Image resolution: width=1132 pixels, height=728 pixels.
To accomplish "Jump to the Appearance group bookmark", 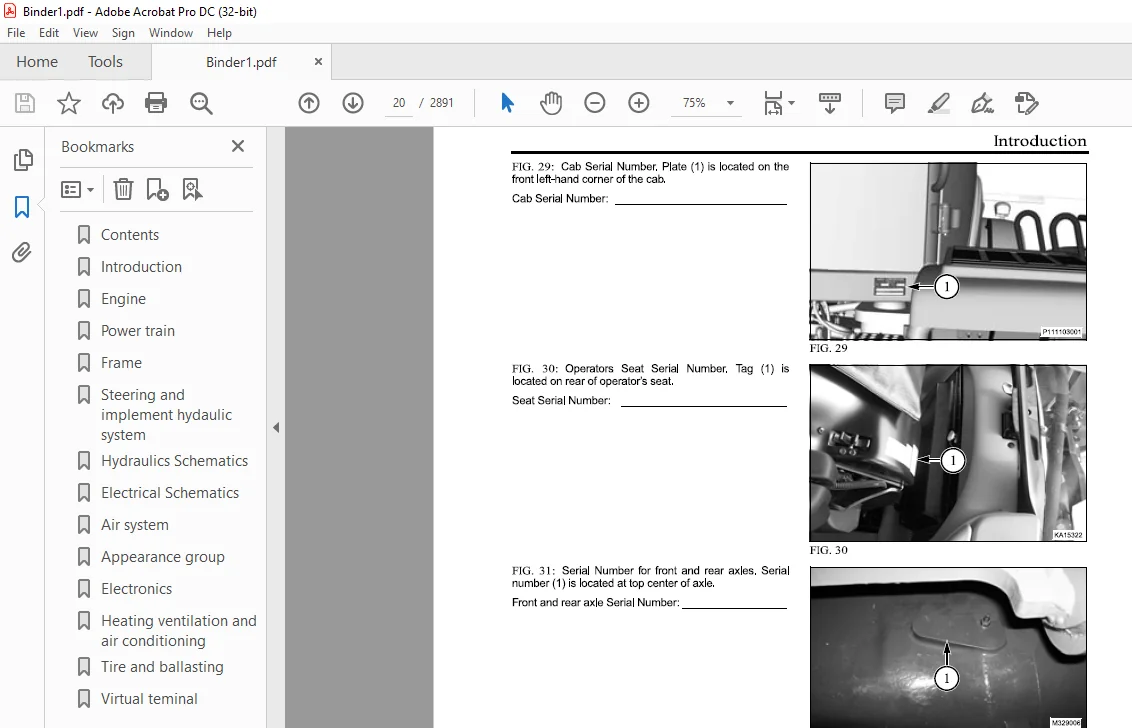I will 162,557.
